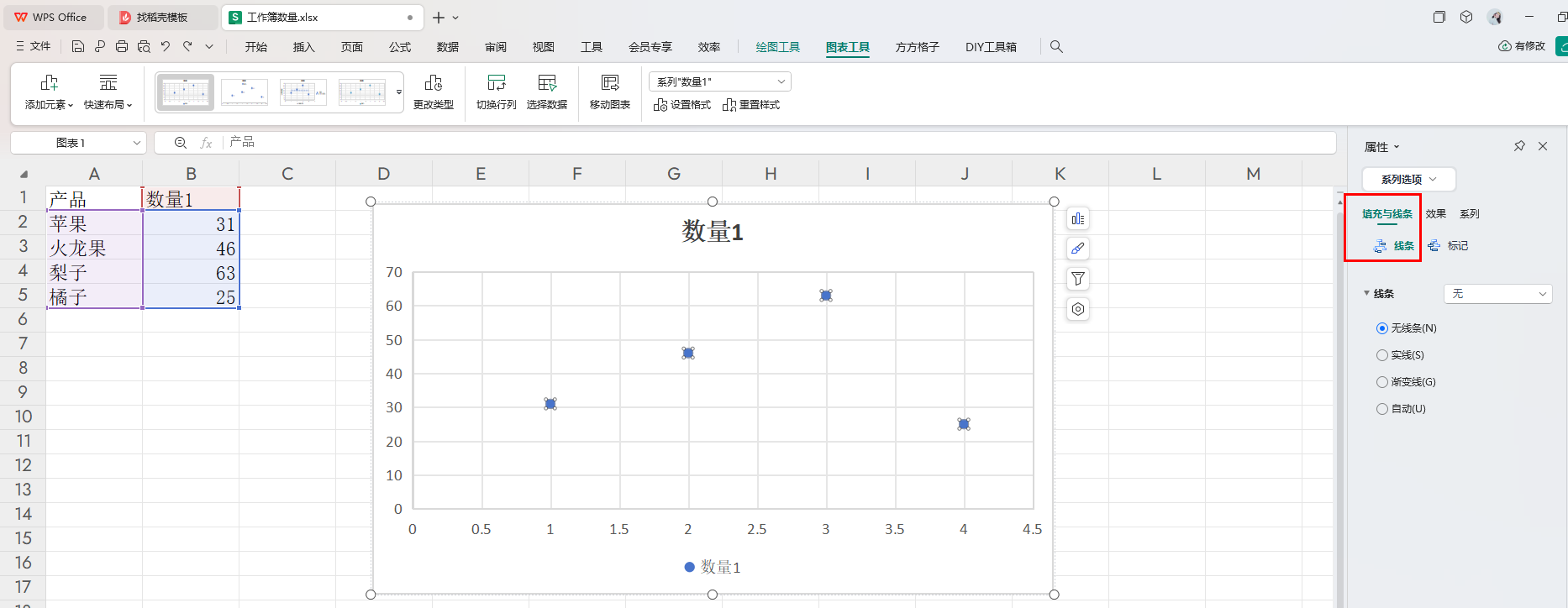Screen dimensions: 1568x608
Task: Open the chart style brush side button
Action: (x=1078, y=249)
